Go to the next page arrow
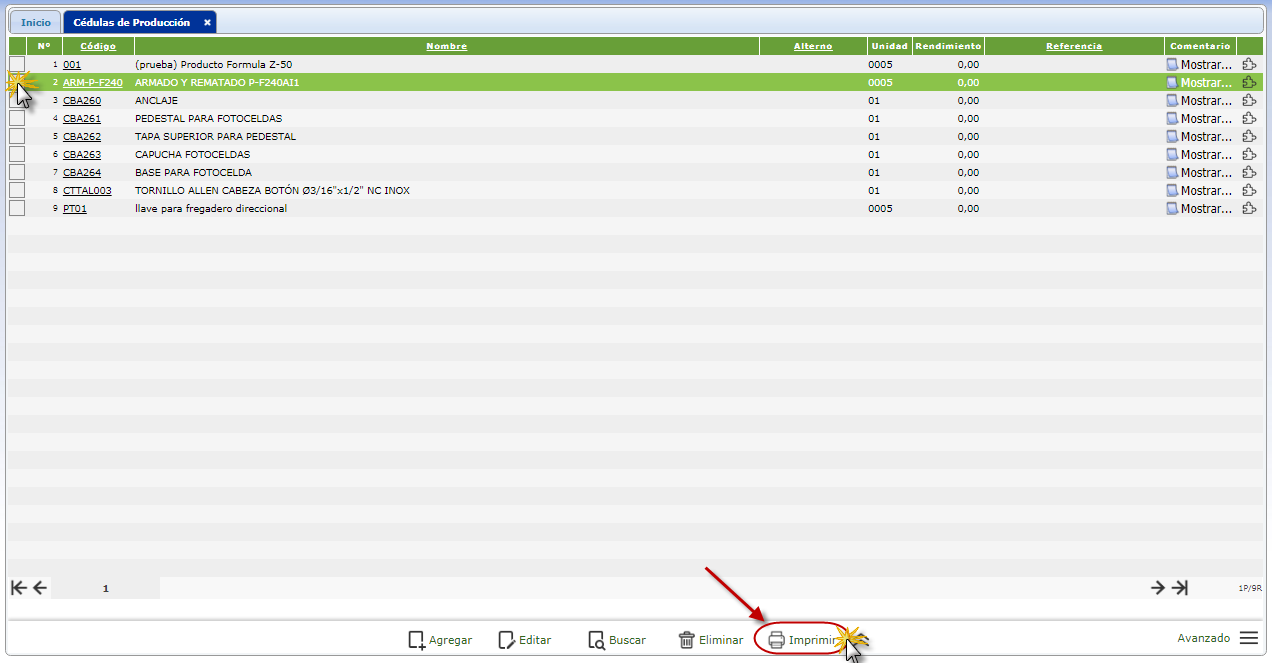Screen dimensions: 1272x663 [1158, 588]
